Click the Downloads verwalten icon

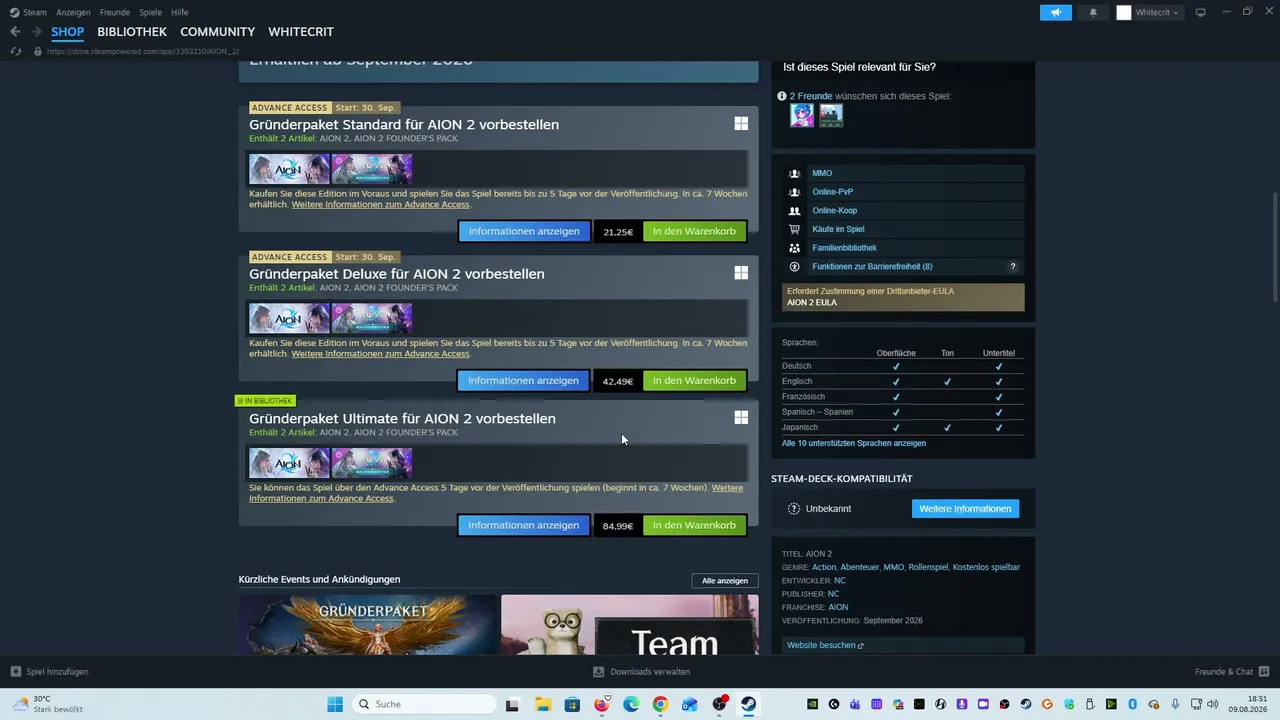click(x=598, y=672)
